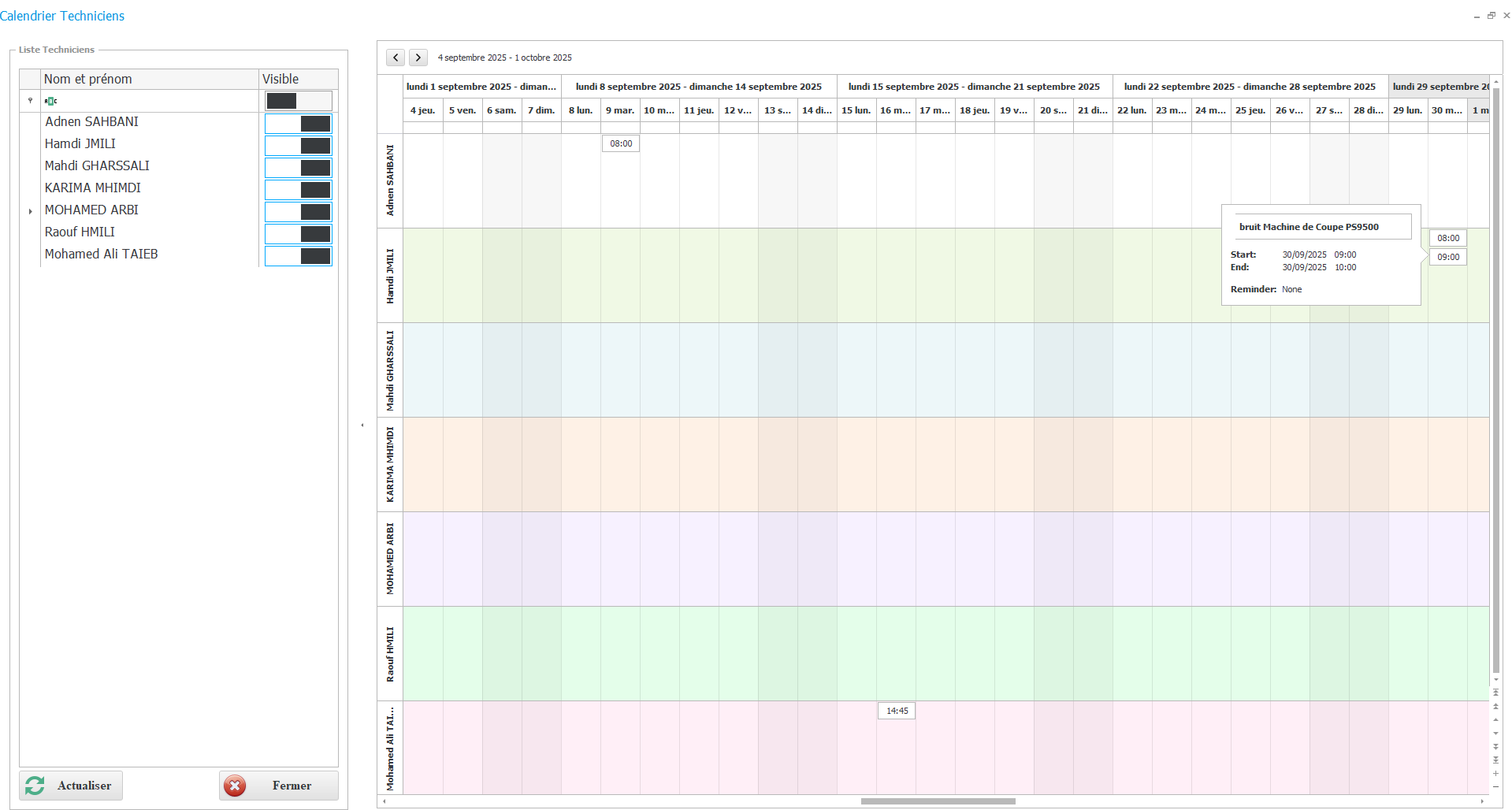Go to next date range arrow
The image size is (1512, 810).
[x=418, y=58]
